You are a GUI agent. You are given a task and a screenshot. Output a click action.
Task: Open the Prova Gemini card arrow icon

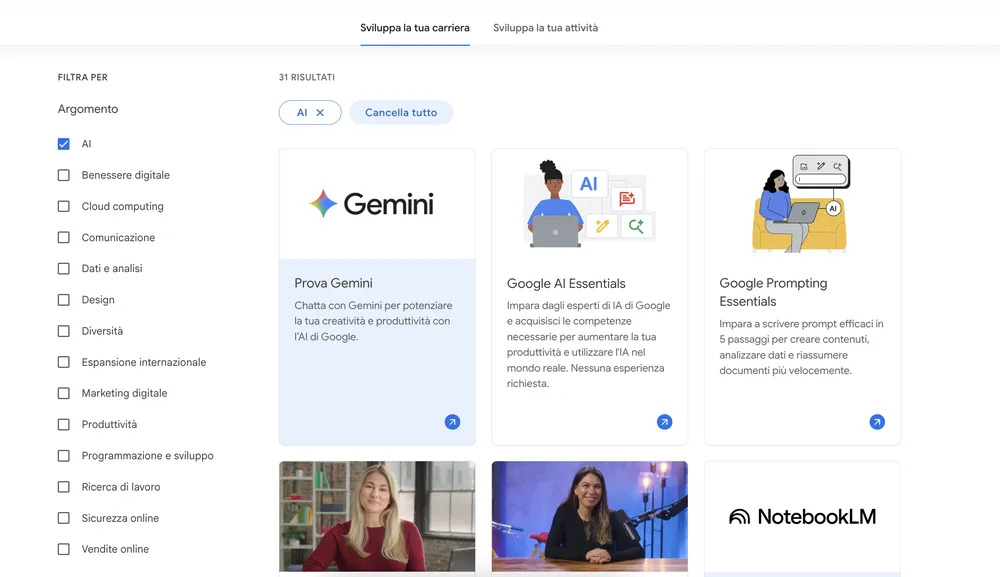452,422
